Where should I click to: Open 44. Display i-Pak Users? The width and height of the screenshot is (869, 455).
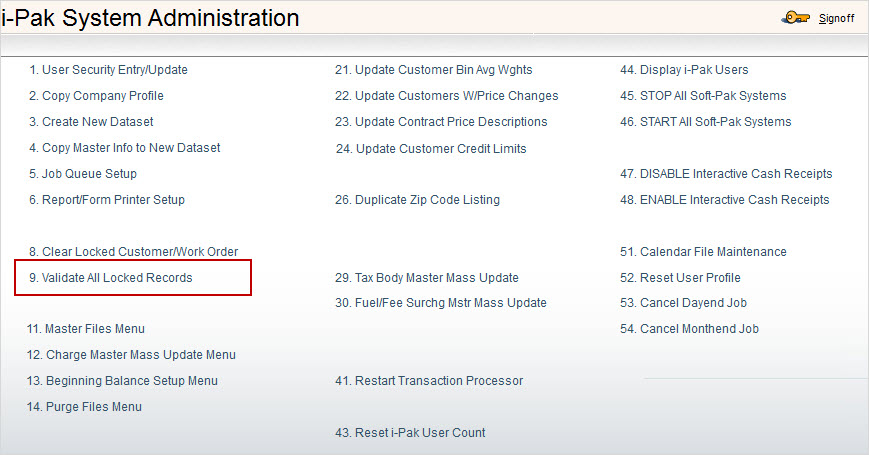[x=684, y=70]
